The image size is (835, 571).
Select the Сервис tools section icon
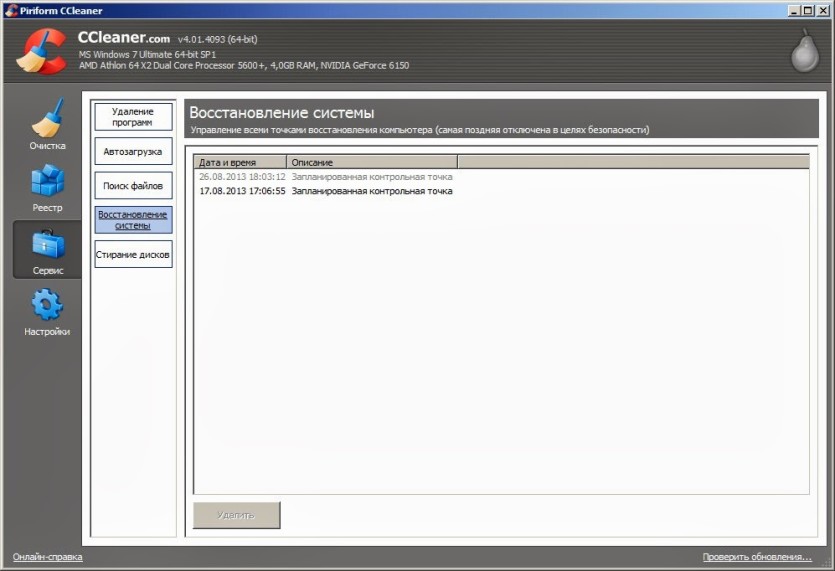[x=48, y=244]
